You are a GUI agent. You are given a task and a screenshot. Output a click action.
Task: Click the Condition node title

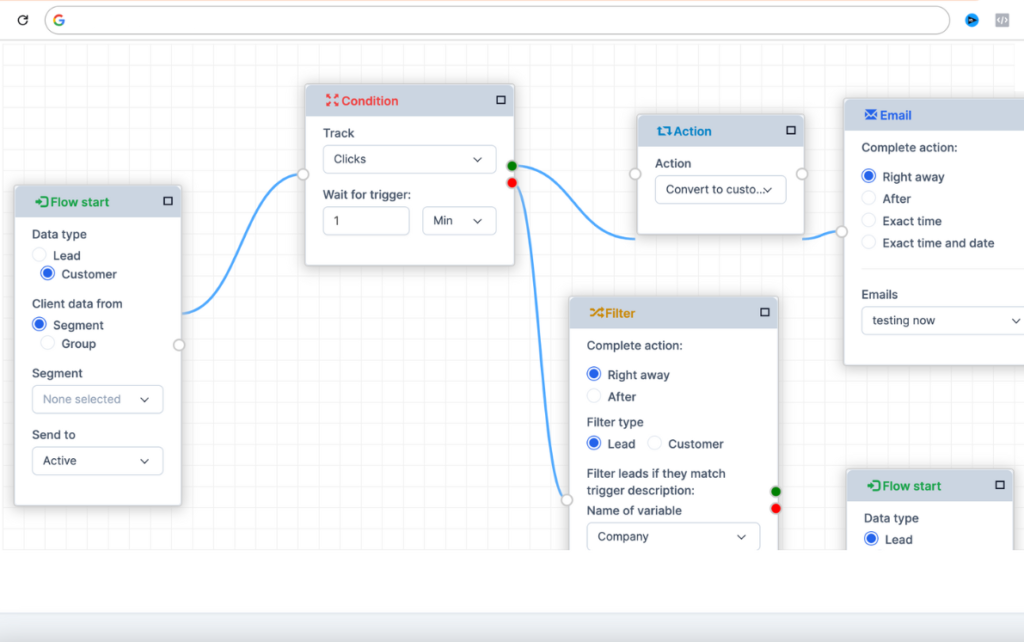(x=370, y=101)
